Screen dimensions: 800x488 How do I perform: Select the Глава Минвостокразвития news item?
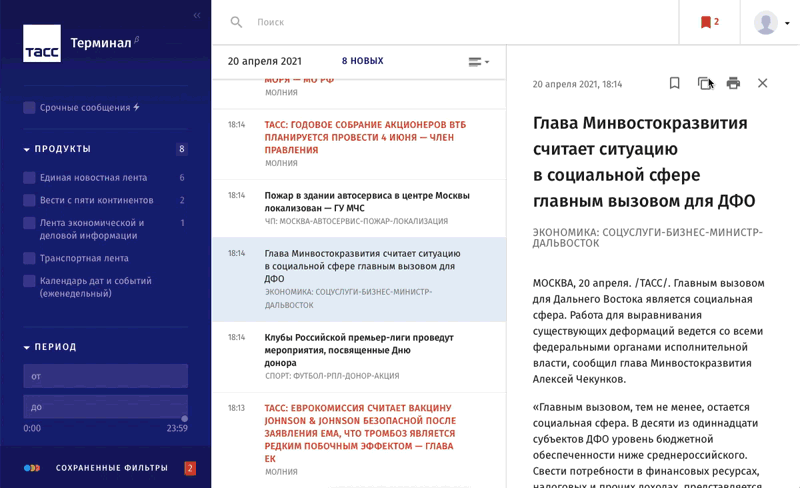click(359, 279)
